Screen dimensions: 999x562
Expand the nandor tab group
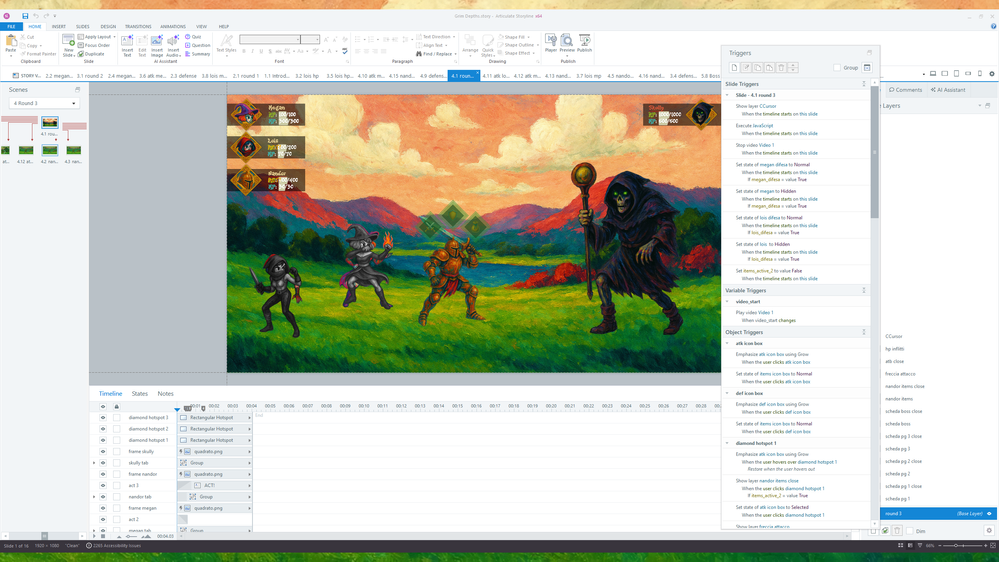[94, 497]
